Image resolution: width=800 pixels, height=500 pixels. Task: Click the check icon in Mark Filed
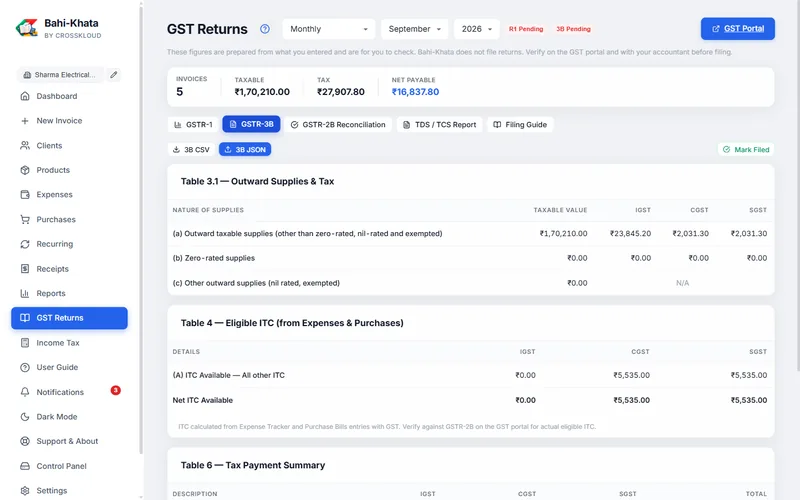pos(727,149)
